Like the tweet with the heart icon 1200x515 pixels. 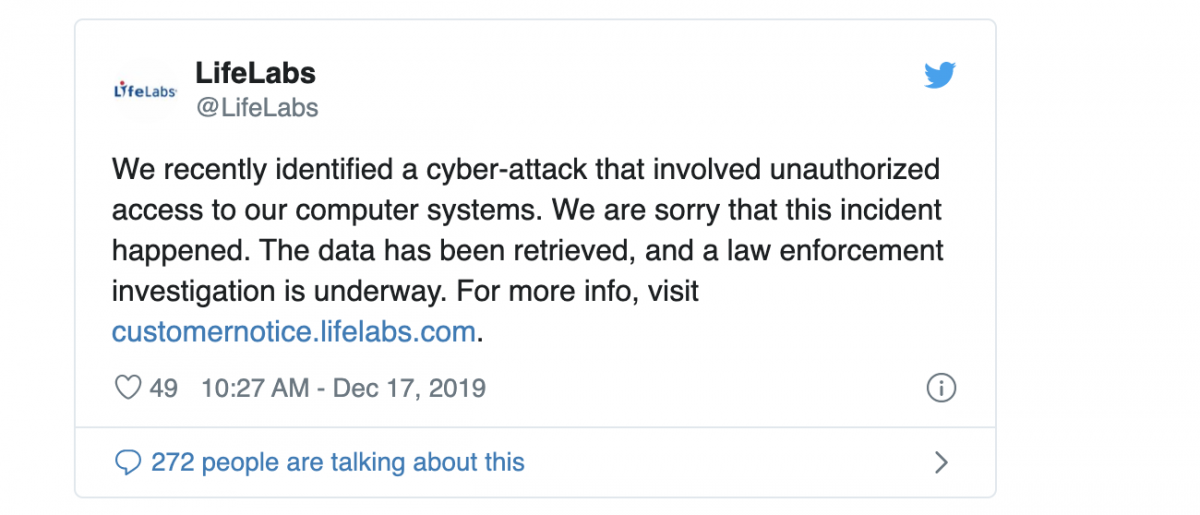[128, 388]
